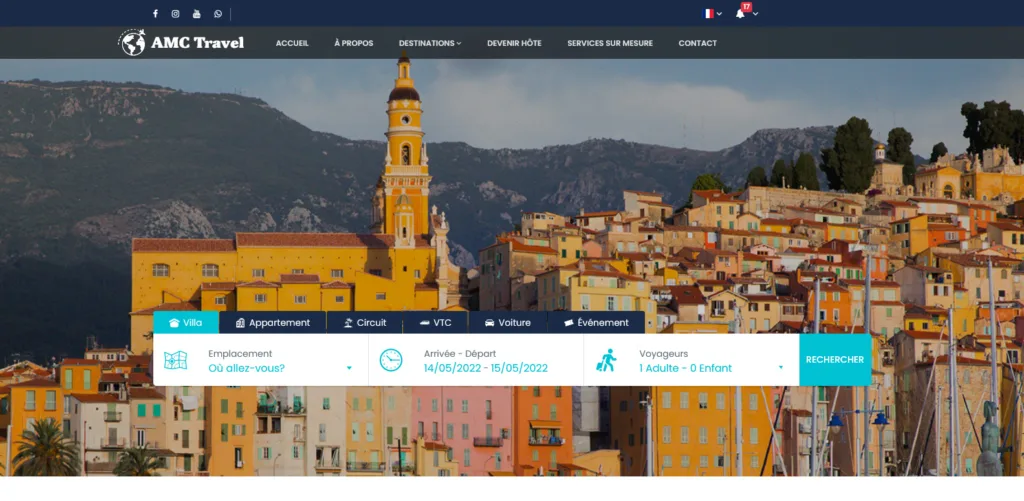Click the AMC Travel globe logo

[132, 43]
